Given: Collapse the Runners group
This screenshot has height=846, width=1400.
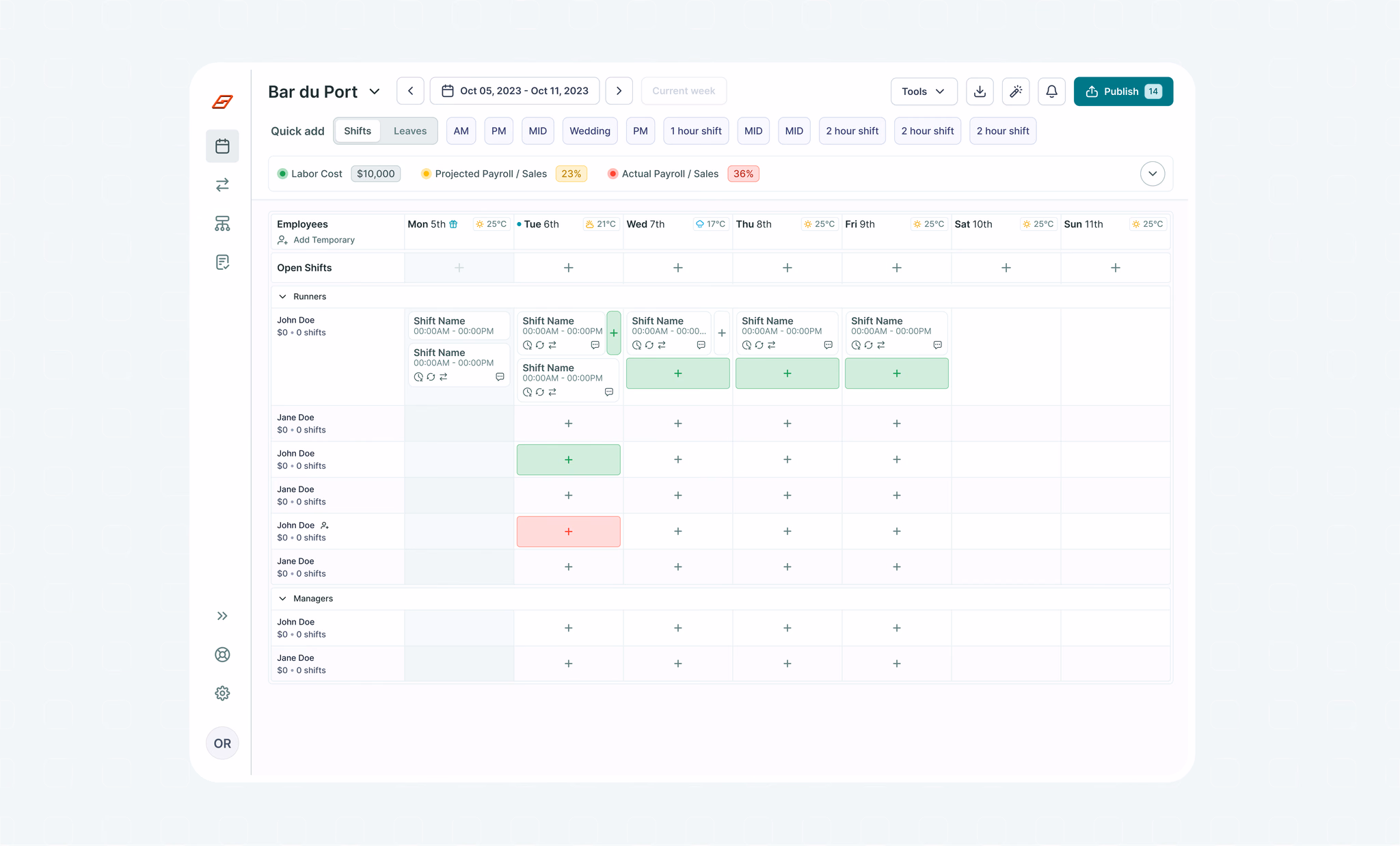Looking at the screenshot, I should point(282,297).
